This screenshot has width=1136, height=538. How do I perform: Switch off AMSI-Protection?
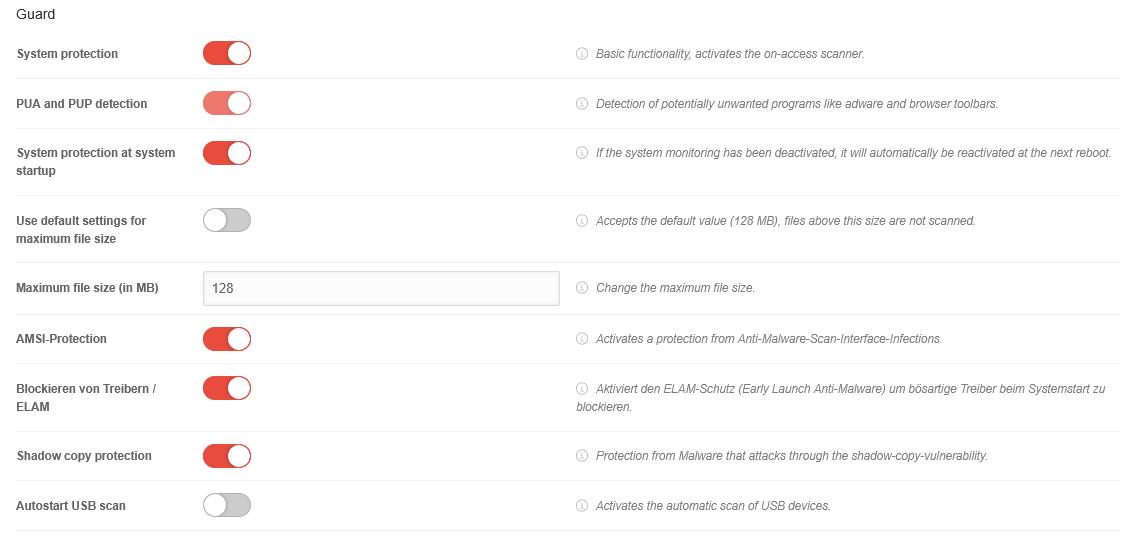tap(227, 339)
